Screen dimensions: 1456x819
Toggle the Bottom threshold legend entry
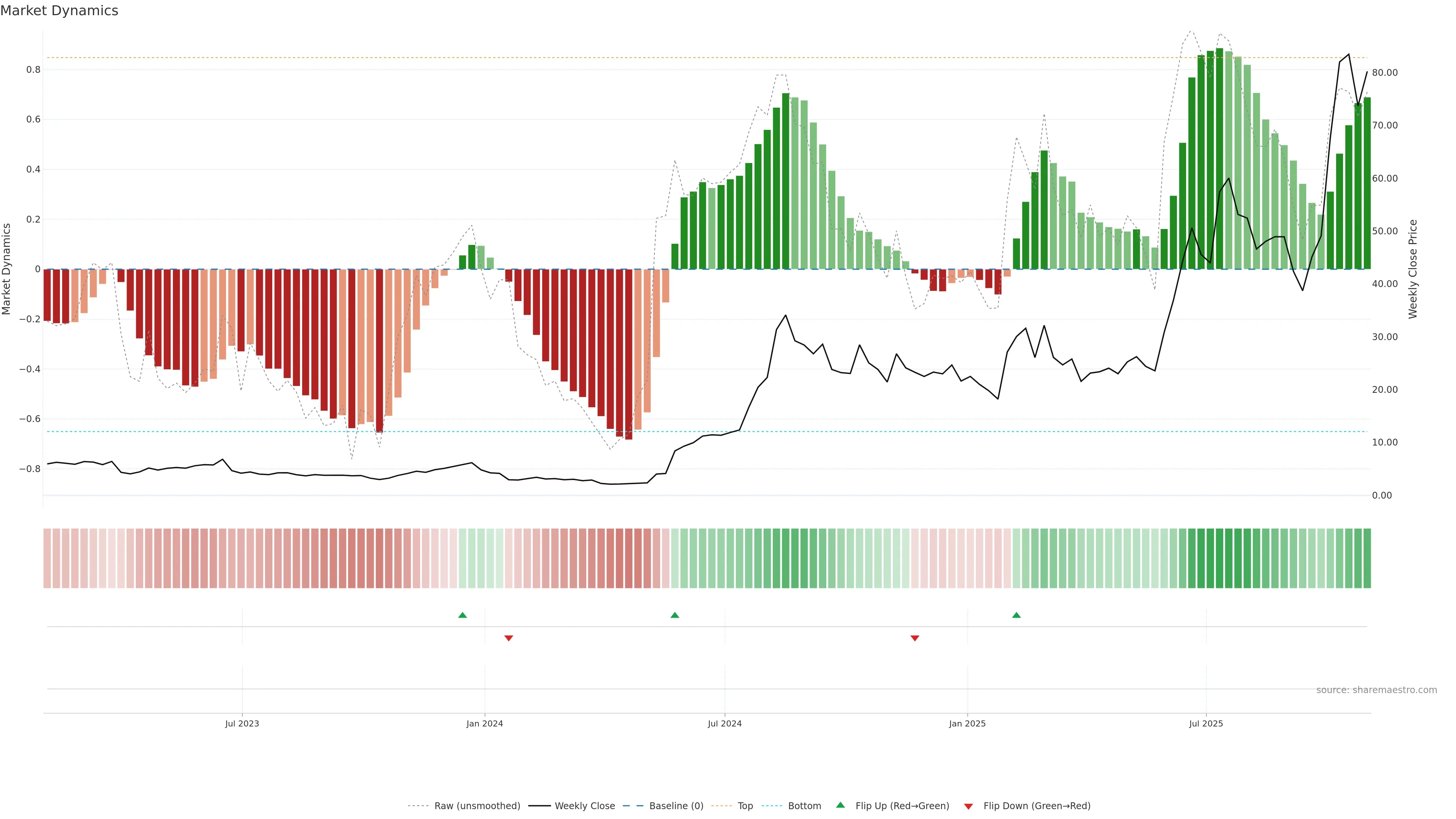point(804,806)
